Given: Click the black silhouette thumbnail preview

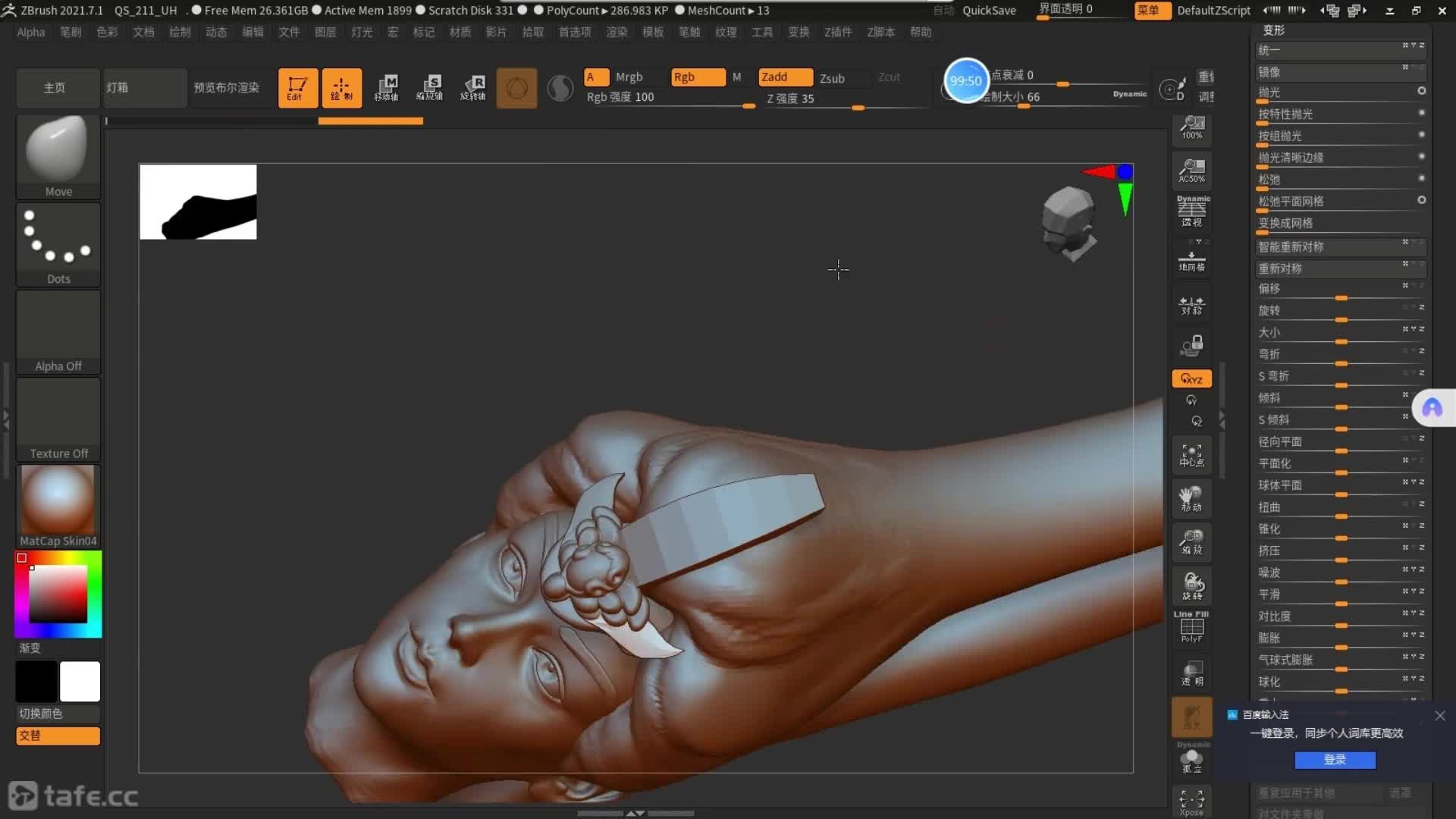Looking at the screenshot, I should [x=198, y=202].
